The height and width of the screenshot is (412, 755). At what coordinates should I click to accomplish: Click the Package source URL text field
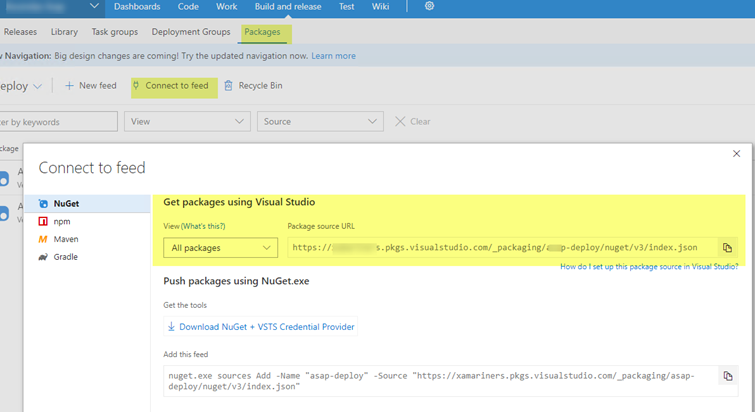502,248
